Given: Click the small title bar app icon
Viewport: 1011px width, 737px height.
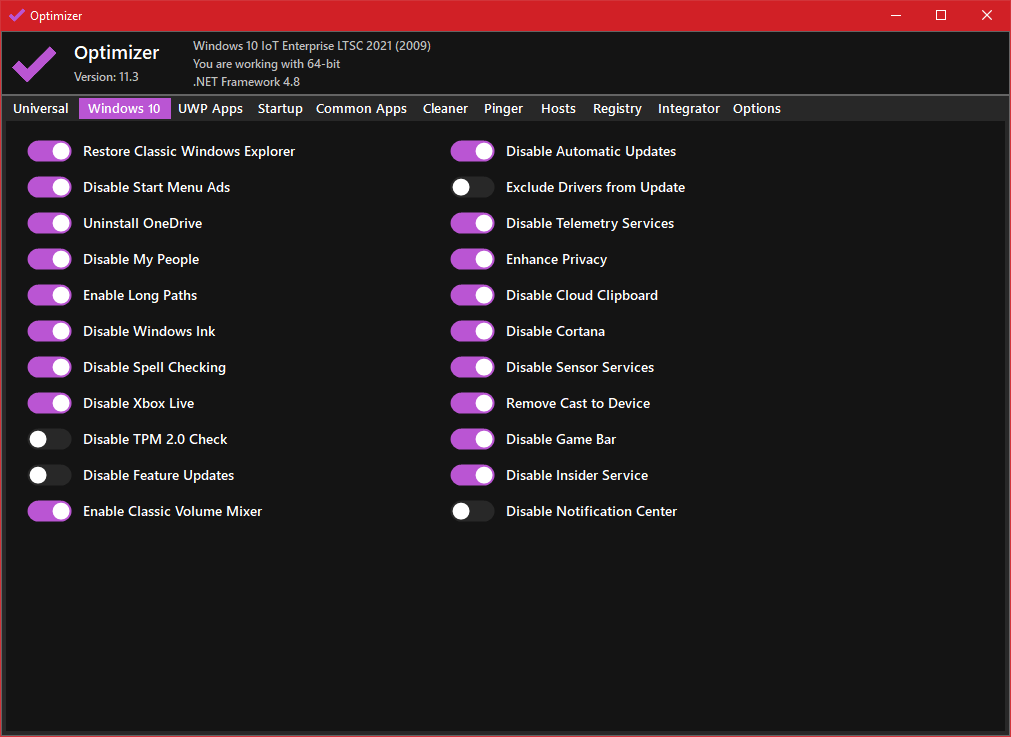Looking at the screenshot, I should point(16,15).
